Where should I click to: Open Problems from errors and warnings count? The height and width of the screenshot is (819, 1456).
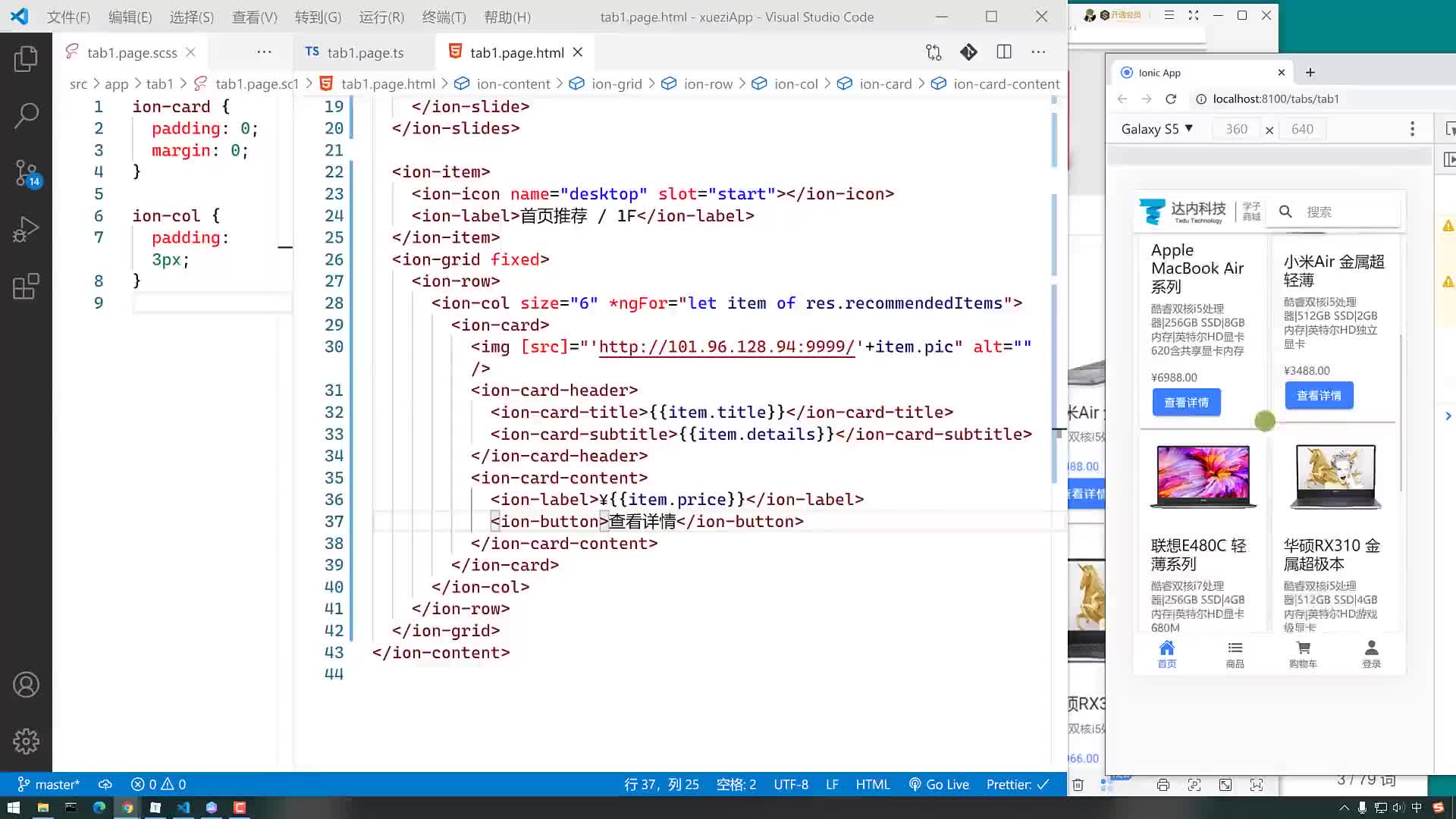[158, 785]
